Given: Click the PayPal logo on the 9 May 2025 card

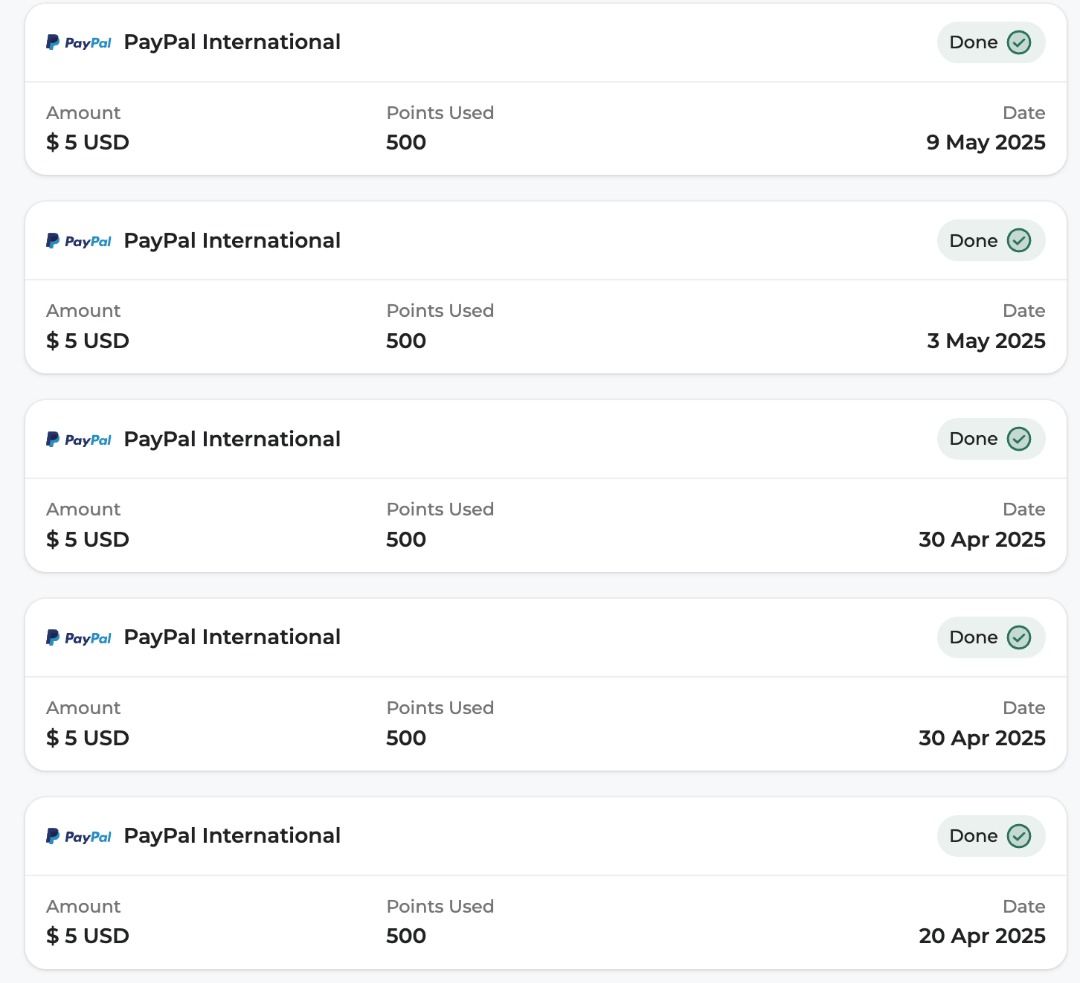Looking at the screenshot, I should 78,43.
